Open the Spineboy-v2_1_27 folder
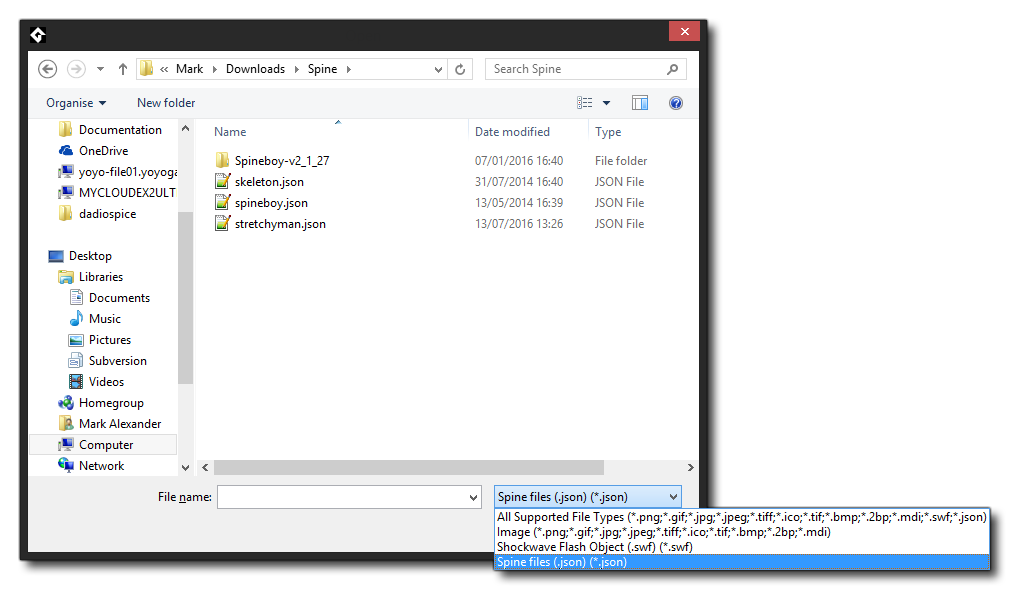The height and width of the screenshot is (590, 1010). (281, 161)
